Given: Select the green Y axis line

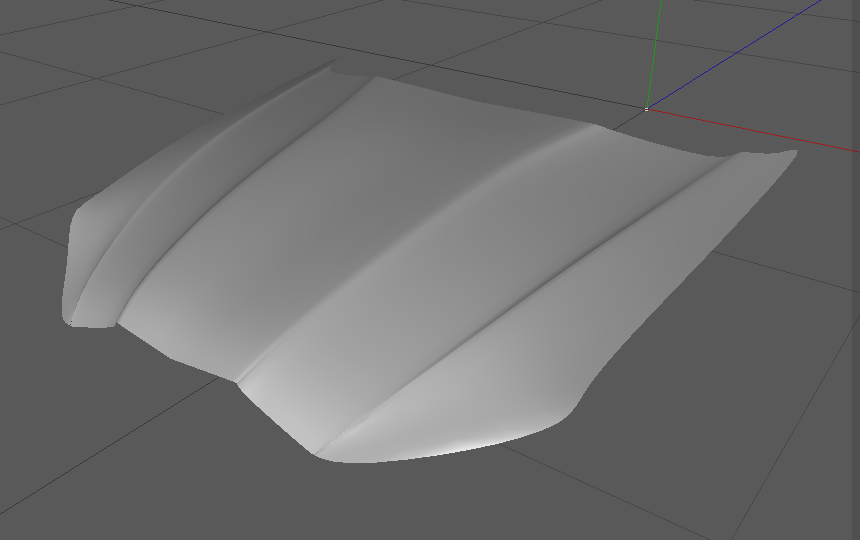Looking at the screenshot, I should tap(654, 54).
